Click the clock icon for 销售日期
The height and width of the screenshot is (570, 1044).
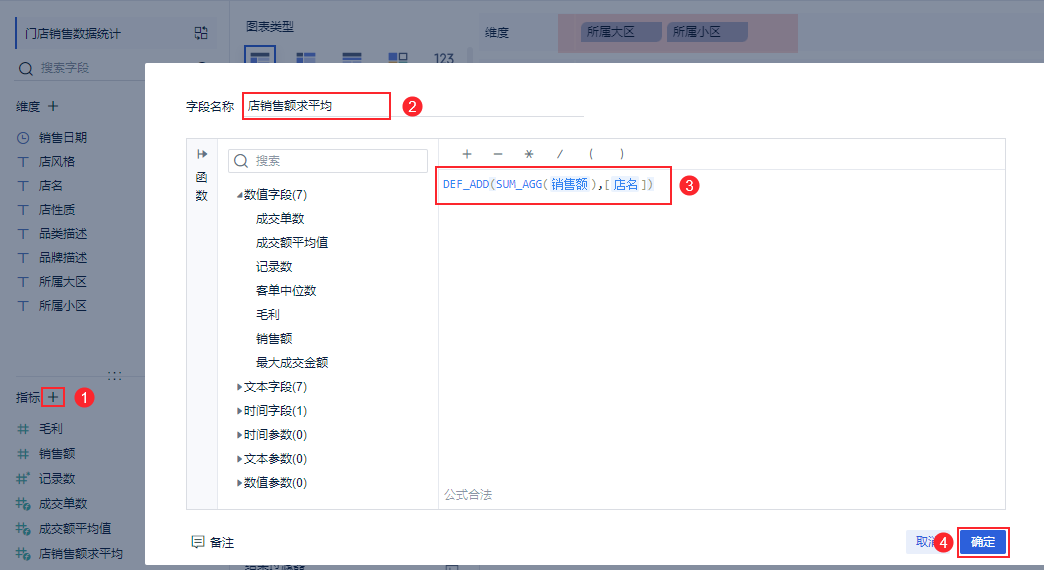(23, 138)
